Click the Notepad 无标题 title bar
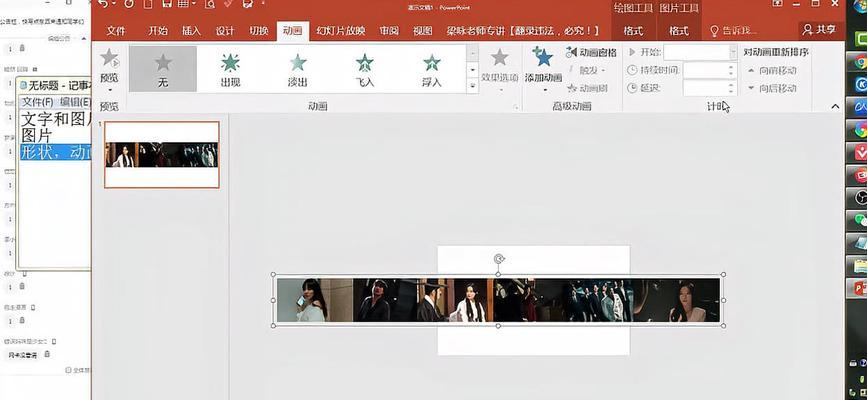The image size is (867, 400). tap(54, 86)
